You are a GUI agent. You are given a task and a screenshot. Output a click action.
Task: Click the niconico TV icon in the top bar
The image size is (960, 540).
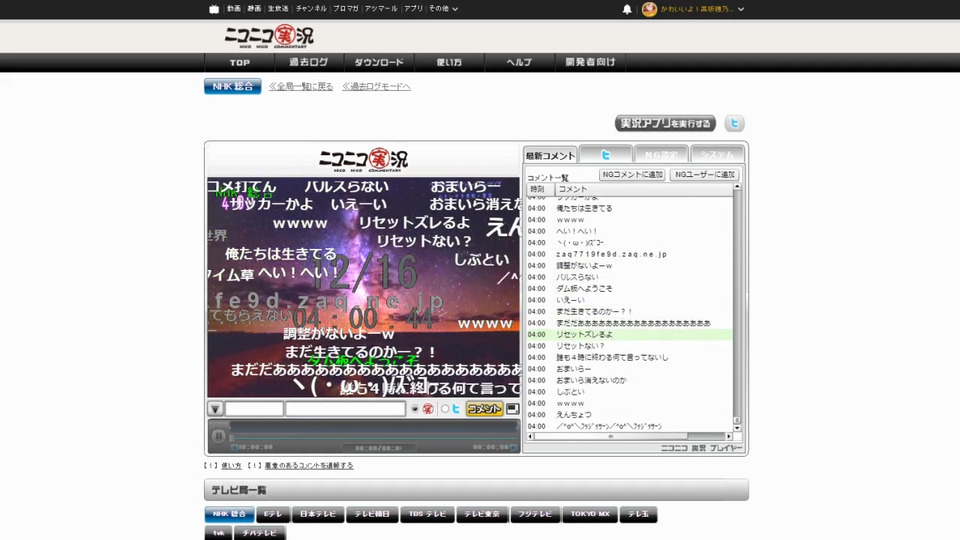[214, 9]
